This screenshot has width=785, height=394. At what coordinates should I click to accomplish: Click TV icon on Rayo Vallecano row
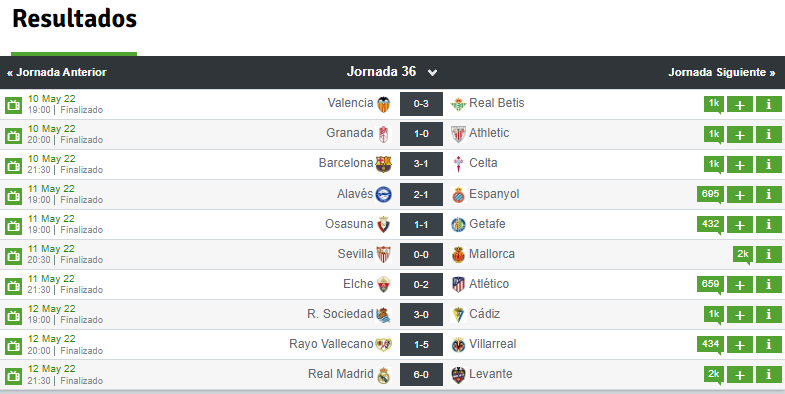tap(14, 346)
